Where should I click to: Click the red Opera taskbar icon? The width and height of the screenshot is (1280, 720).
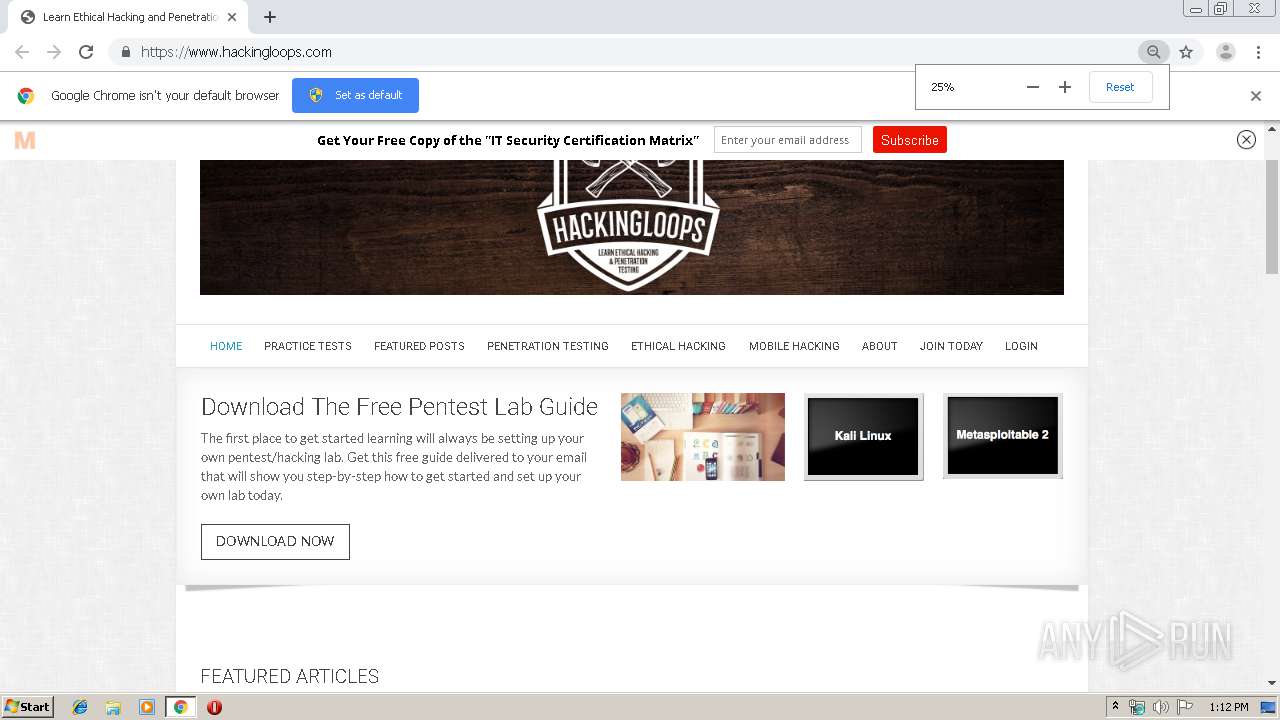214,707
